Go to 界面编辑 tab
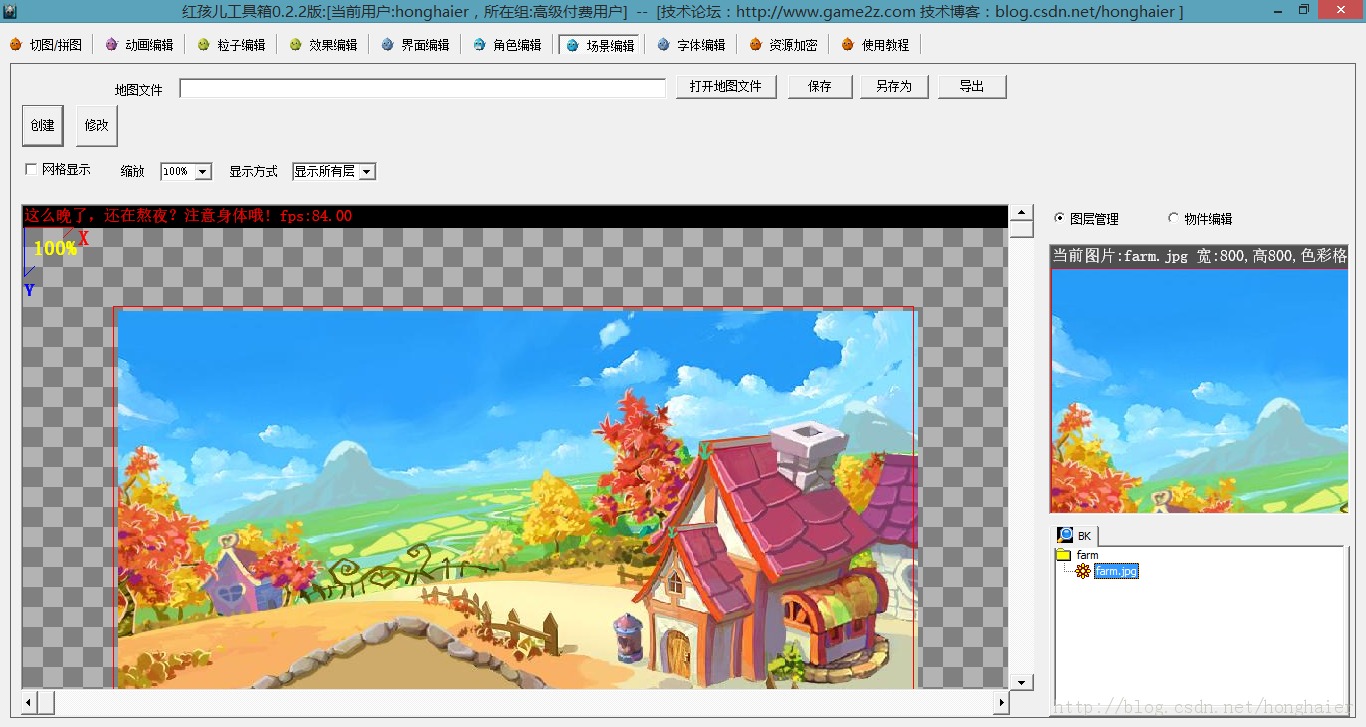1366x727 pixels. point(416,45)
